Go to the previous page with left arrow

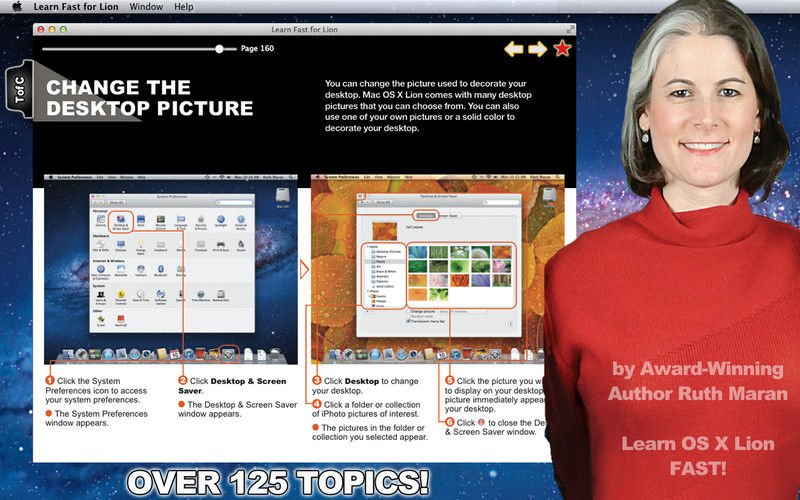click(x=514, y=49)
